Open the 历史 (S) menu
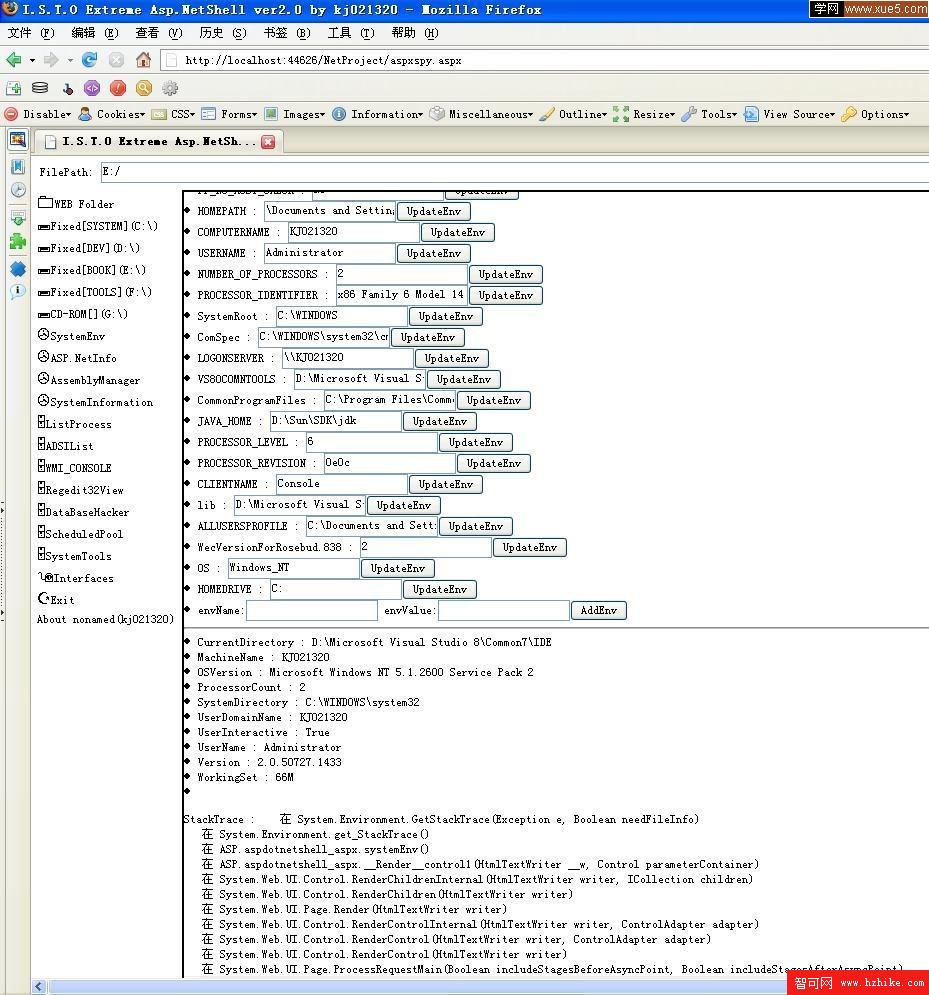 (x=223, y=33)
